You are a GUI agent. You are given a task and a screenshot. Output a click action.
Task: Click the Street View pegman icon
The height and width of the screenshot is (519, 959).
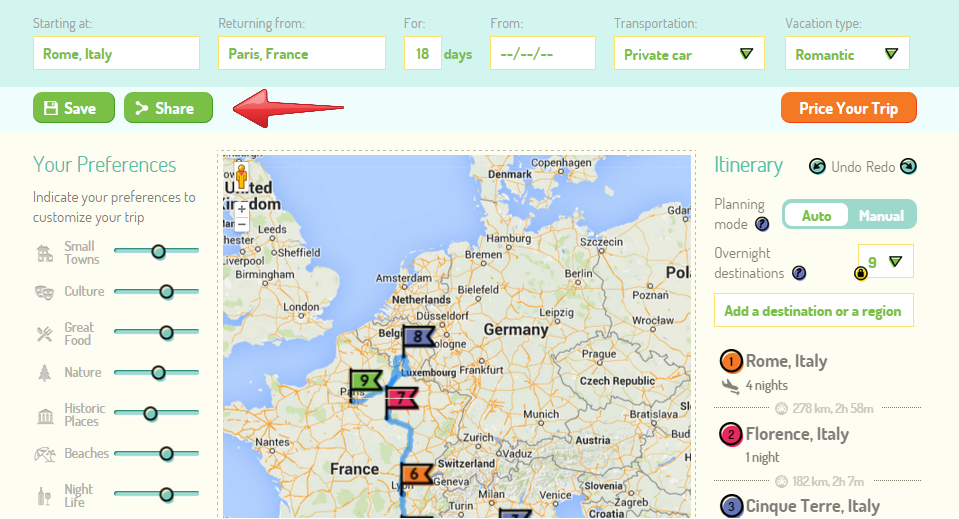tap(241, 181)
